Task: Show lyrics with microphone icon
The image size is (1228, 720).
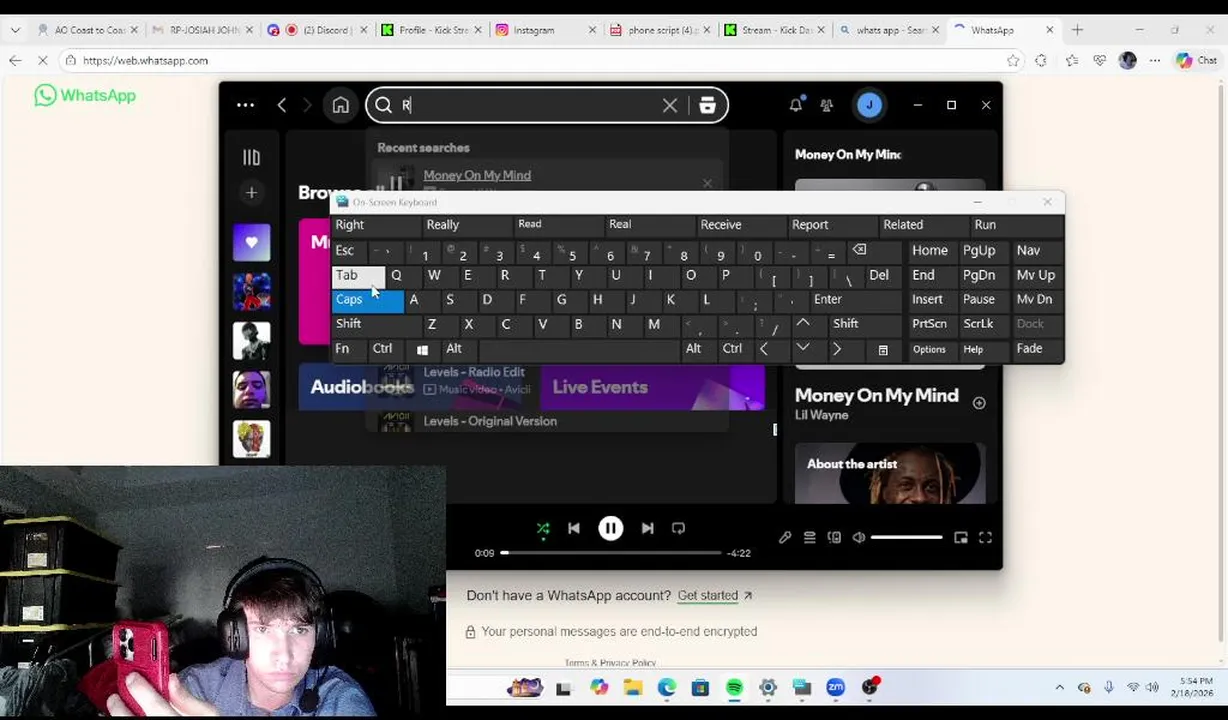Action: point(785,538)
